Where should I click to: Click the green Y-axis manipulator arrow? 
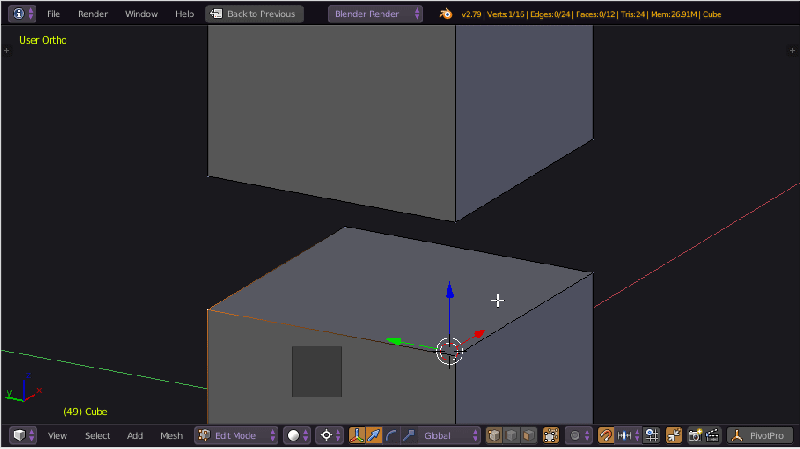click(394, 341)
